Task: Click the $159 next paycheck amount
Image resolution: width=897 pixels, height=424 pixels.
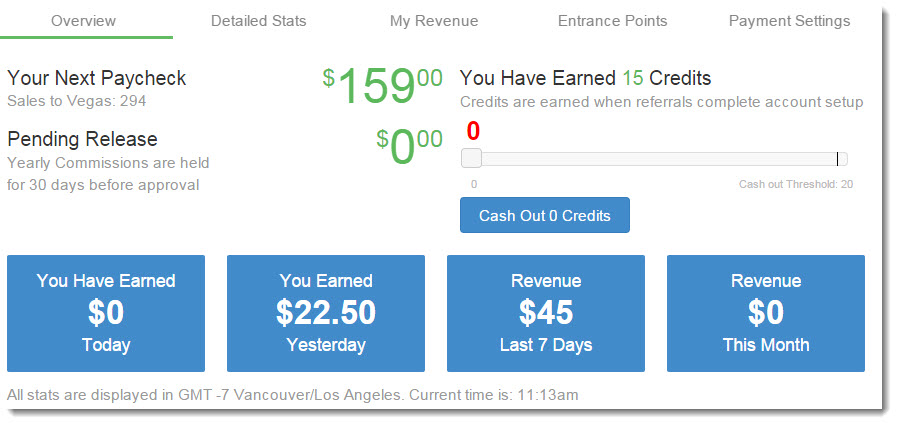Action: pos(383,86)
